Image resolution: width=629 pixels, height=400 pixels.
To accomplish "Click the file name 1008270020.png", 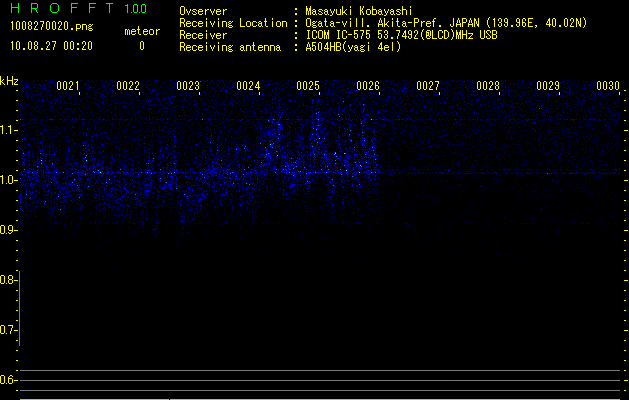I will (x=52, y=26).
